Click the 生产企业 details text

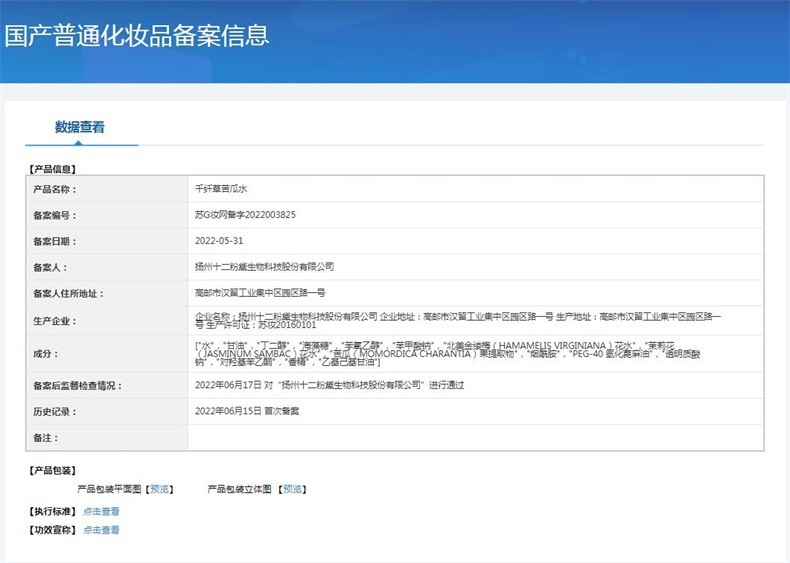(458, 321)
